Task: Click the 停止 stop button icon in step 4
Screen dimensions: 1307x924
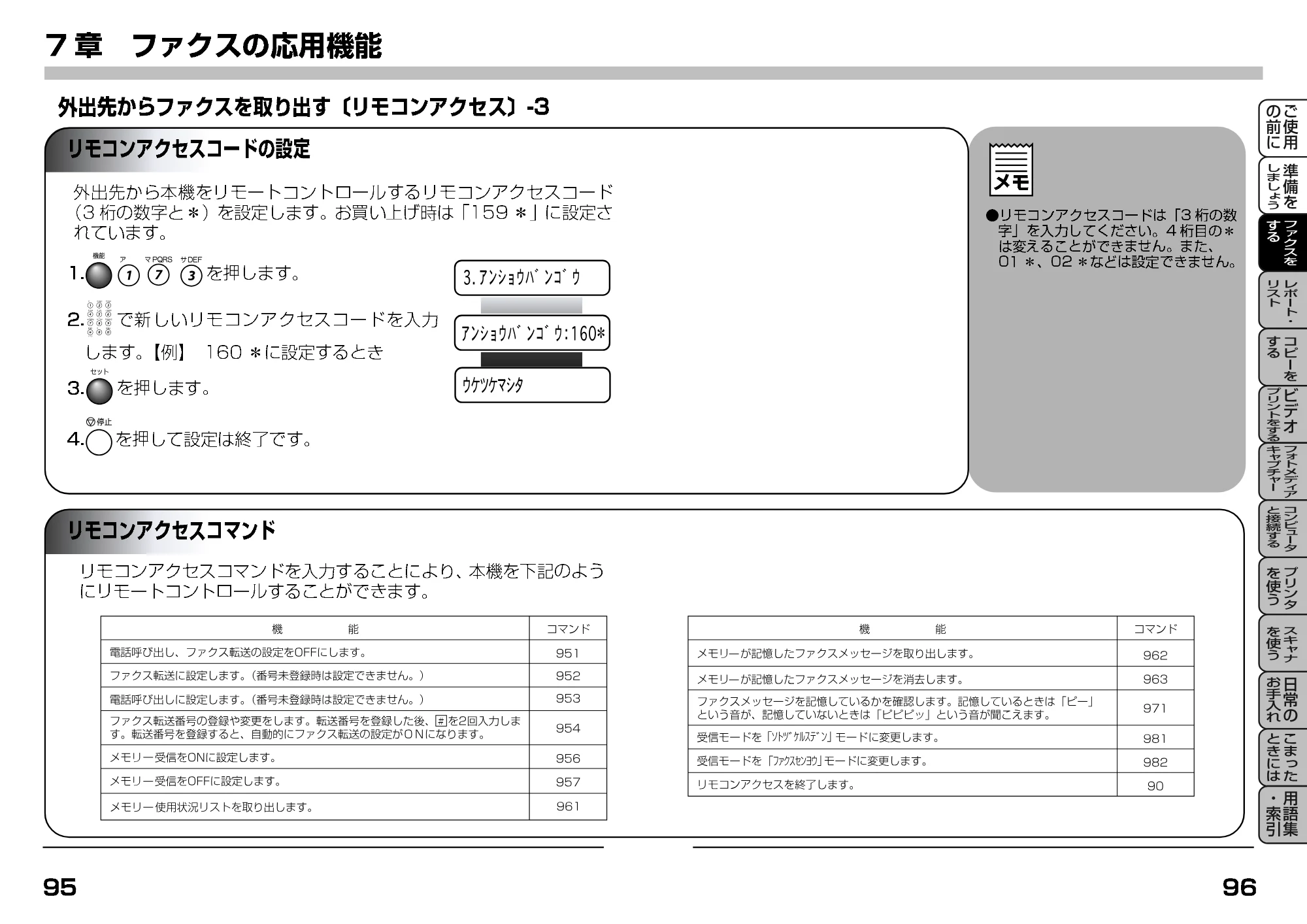Action: 99,442
